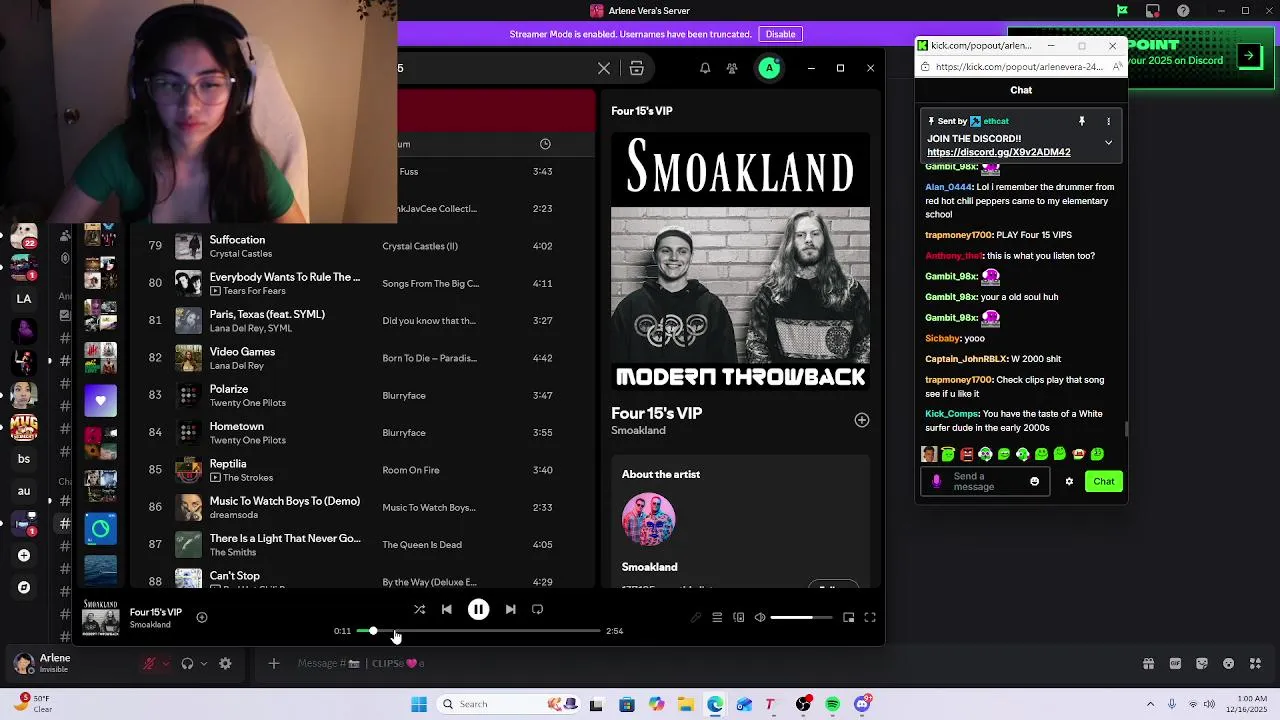This screenshot has height=720, width=1280.
Task: Open the Twenty One Pilots link under Polarize
Action: (247, 403)
